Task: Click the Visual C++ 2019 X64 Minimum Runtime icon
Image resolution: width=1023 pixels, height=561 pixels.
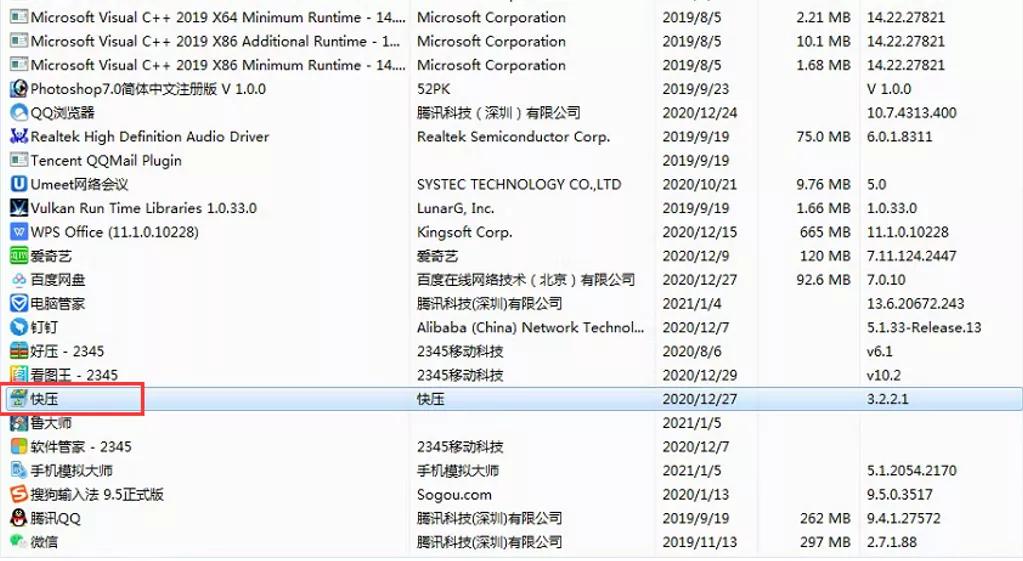Action: click(20, 17)
